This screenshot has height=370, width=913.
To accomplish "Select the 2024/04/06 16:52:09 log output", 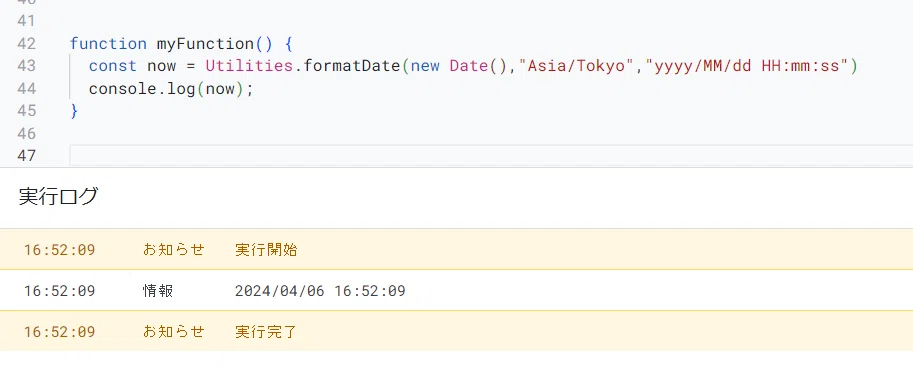I will tap(320, 291).
